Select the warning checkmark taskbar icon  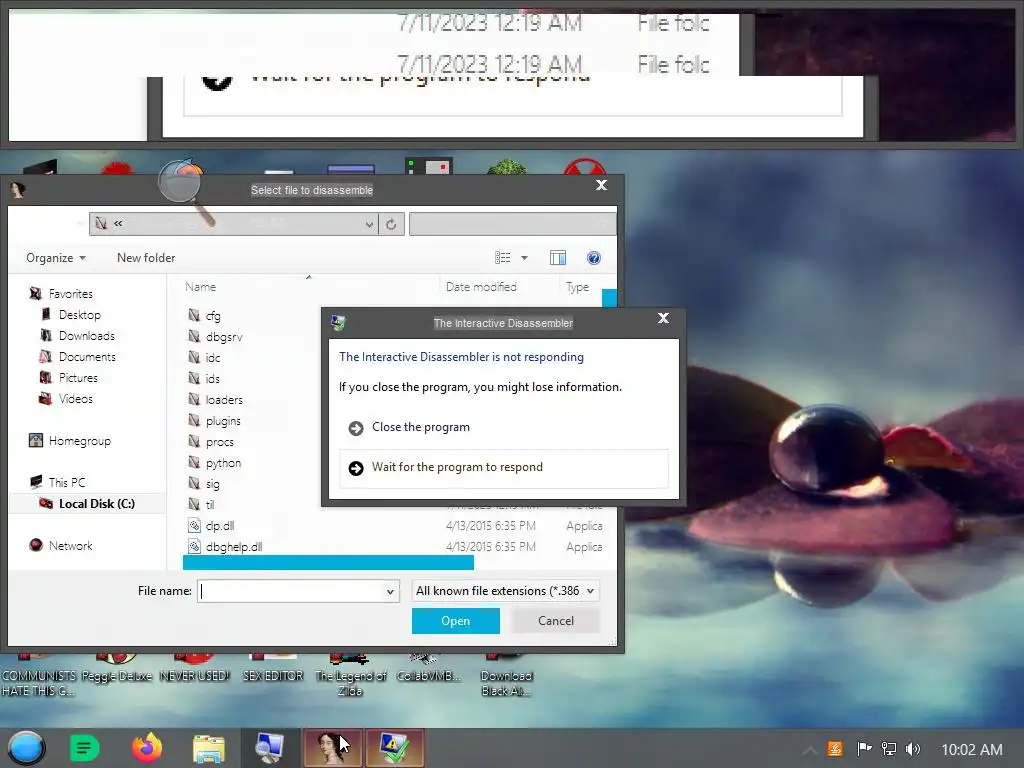(394, 748)
